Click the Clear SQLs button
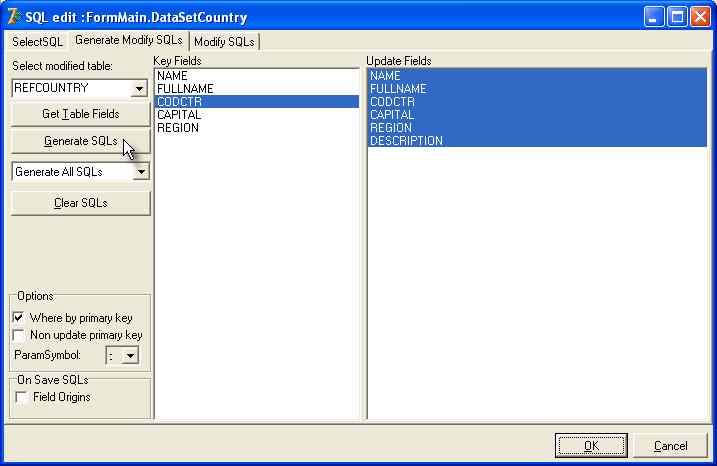 tap(80, 203)
